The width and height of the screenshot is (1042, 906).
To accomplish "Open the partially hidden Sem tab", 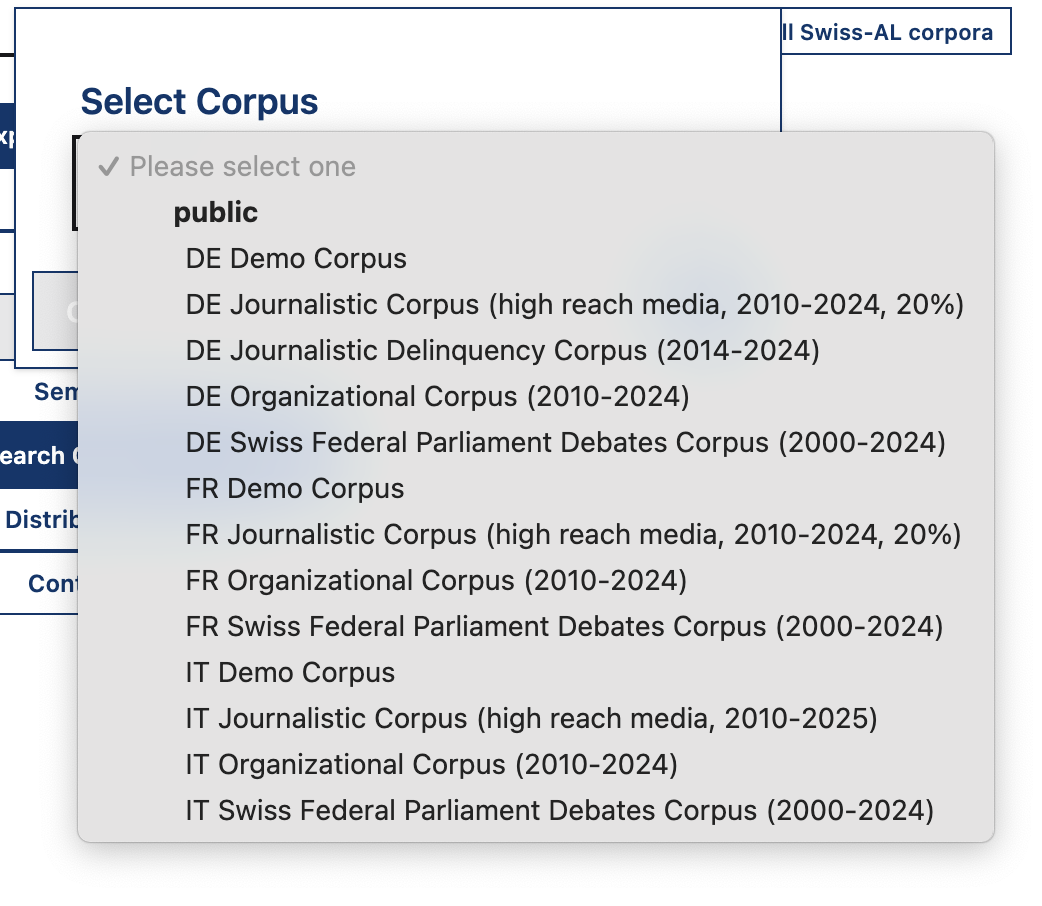I will pyautogui.click(x=54, y=392).
